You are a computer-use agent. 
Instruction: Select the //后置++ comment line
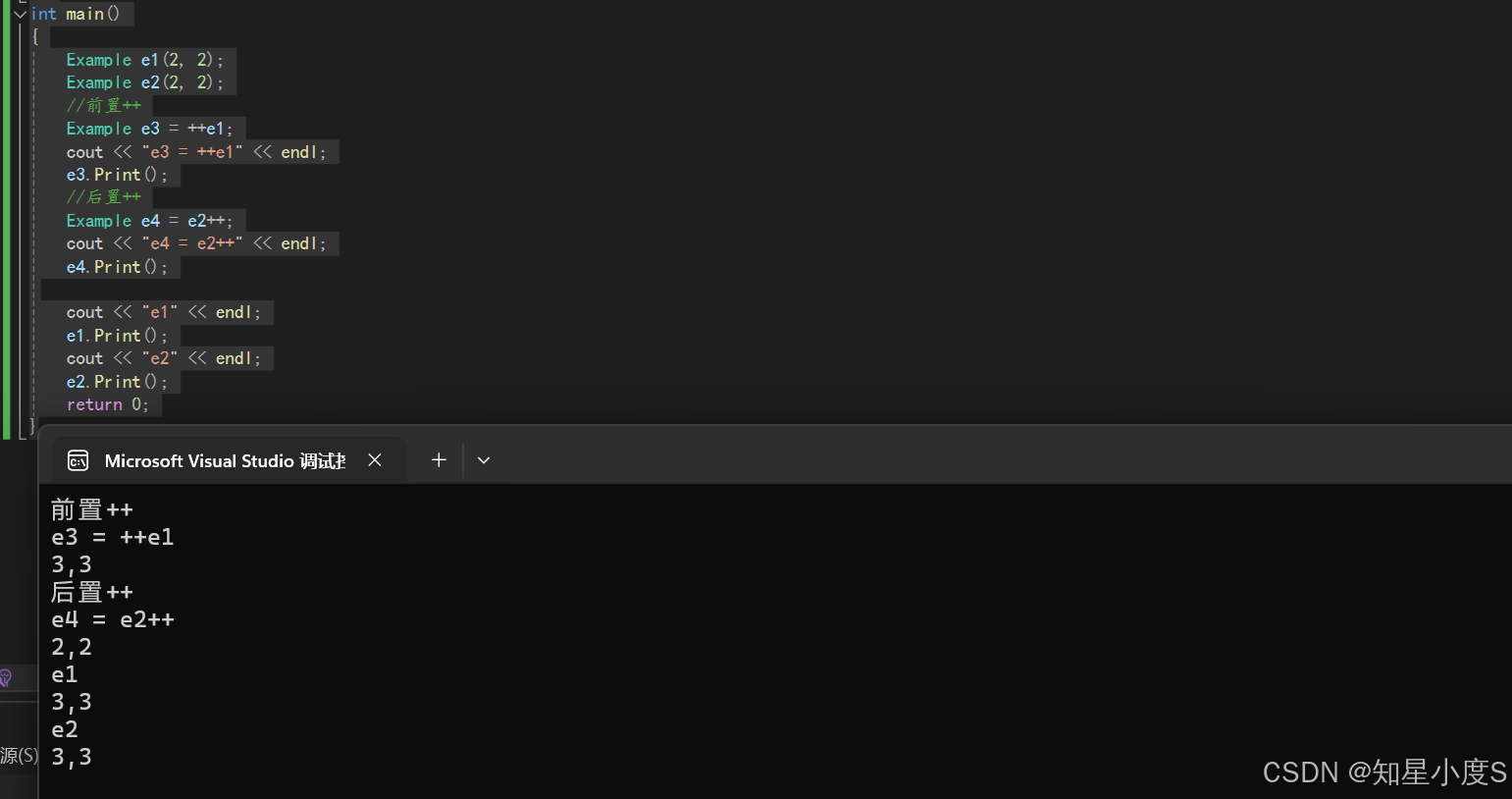[x=104, y=197]
